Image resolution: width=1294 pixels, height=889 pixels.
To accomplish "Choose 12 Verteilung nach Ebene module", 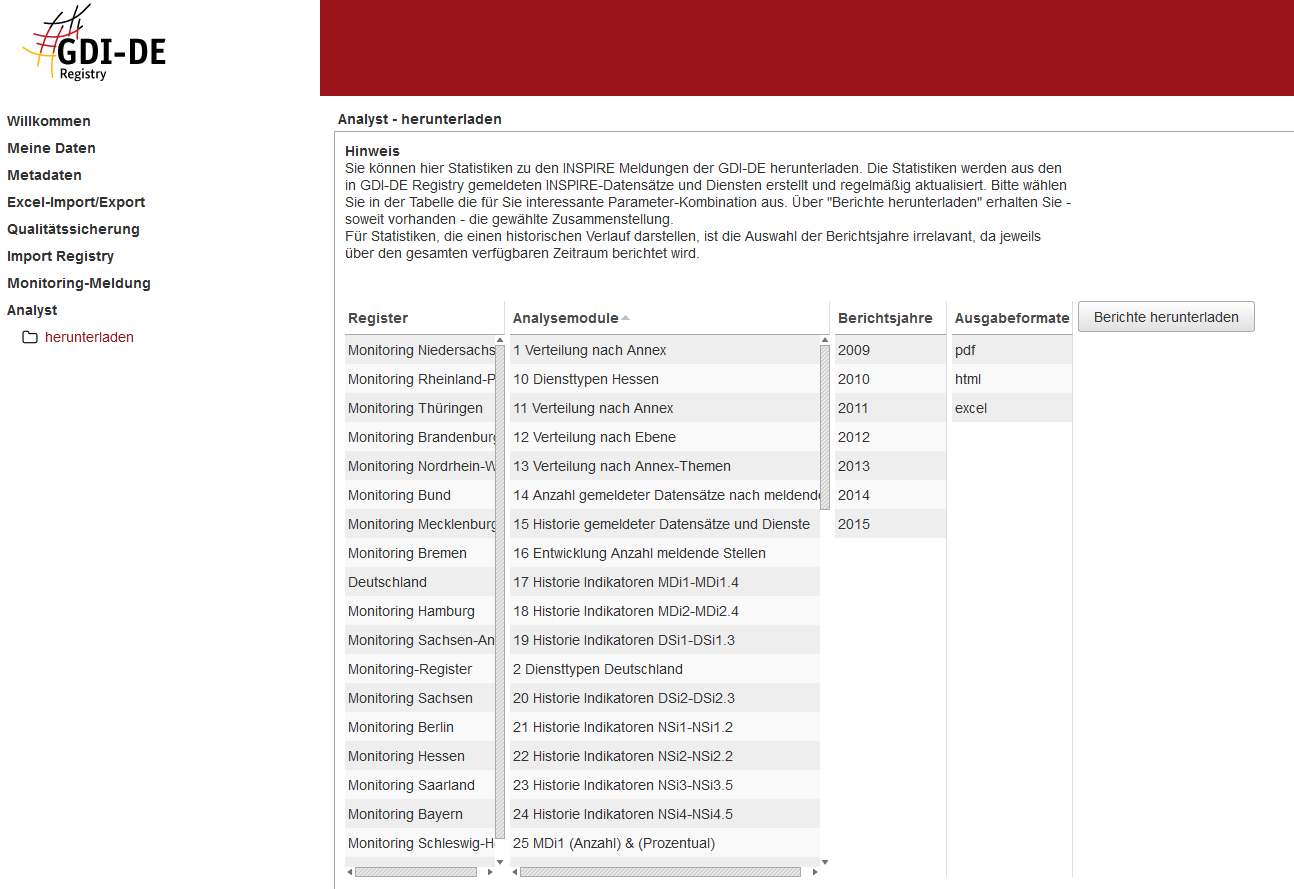I will 594,437.
